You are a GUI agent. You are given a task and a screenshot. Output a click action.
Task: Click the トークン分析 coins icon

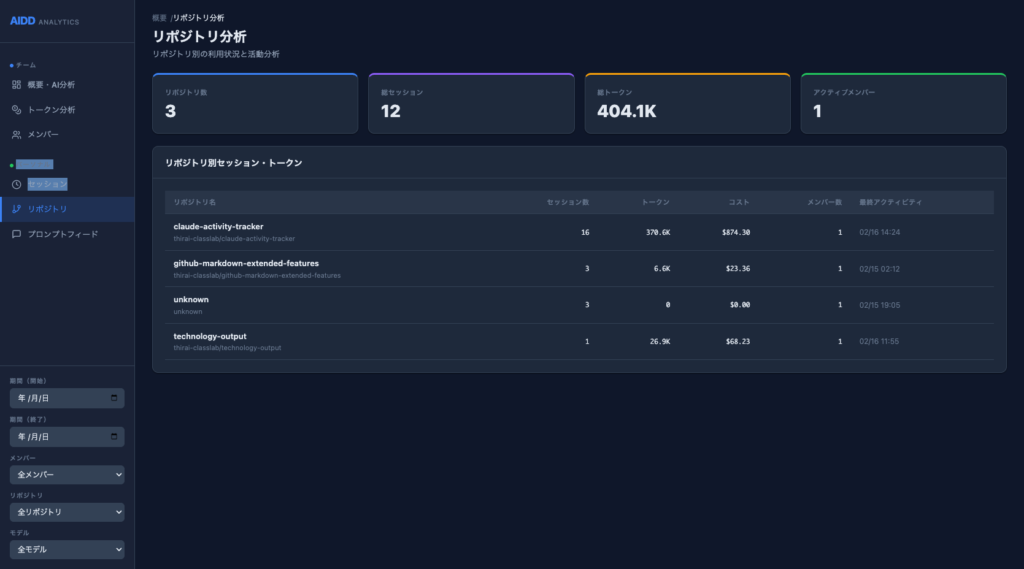(16, 110)
